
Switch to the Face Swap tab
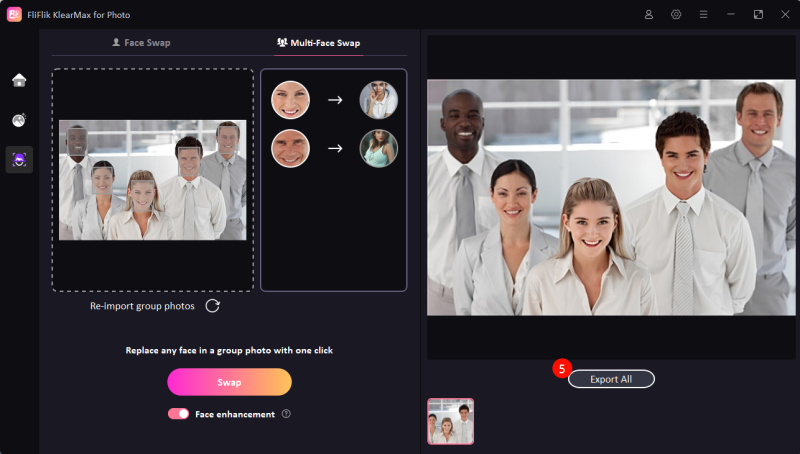pos(140,43)
